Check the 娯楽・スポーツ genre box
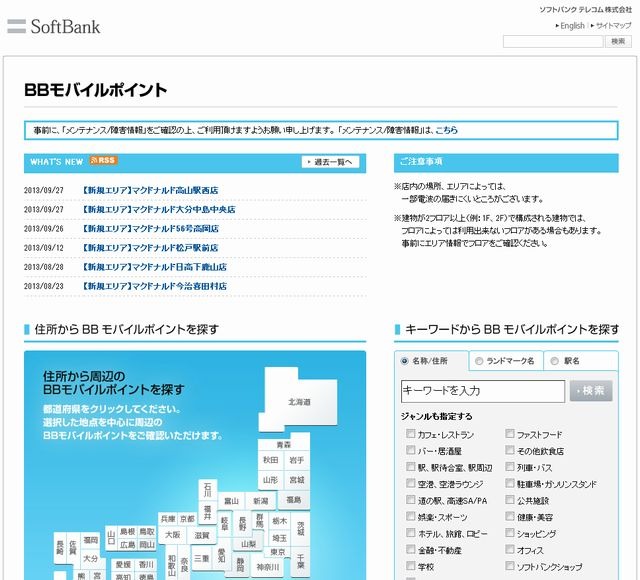This screenshot has width=640, height=580. (x=411, y=516)
